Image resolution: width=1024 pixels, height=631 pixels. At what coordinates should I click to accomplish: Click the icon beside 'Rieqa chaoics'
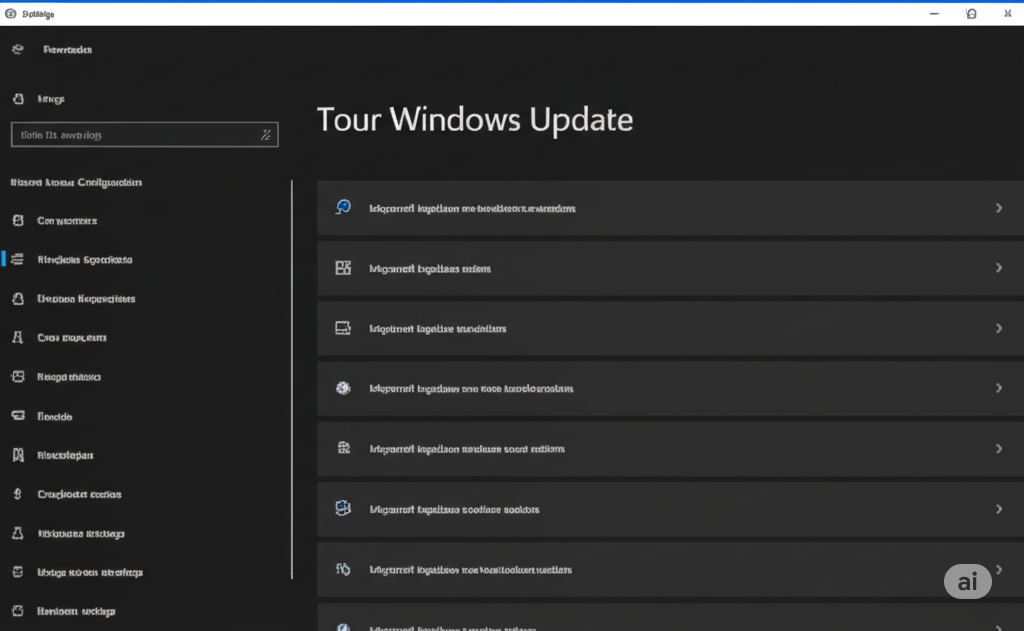coord(18,376)
